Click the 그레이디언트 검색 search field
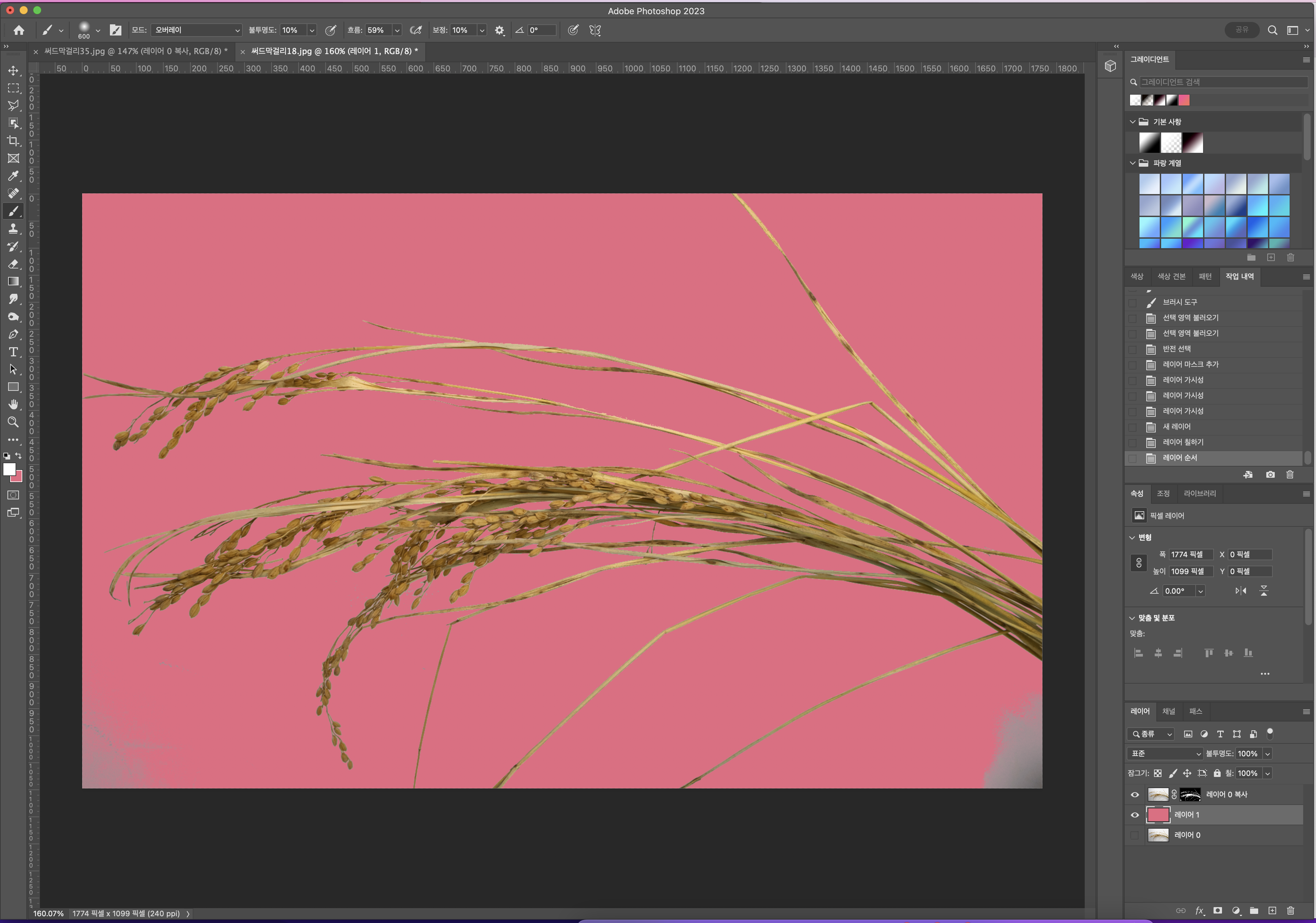 tap(1223, 82)
